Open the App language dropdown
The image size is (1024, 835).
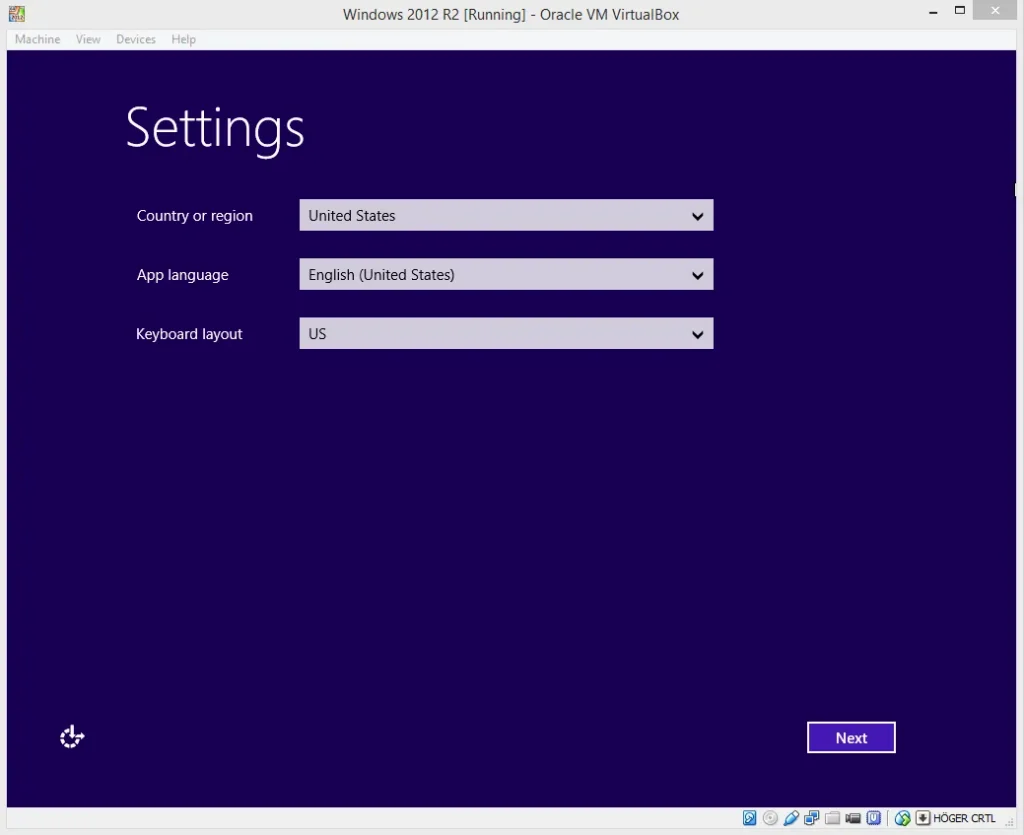(506, 274)
